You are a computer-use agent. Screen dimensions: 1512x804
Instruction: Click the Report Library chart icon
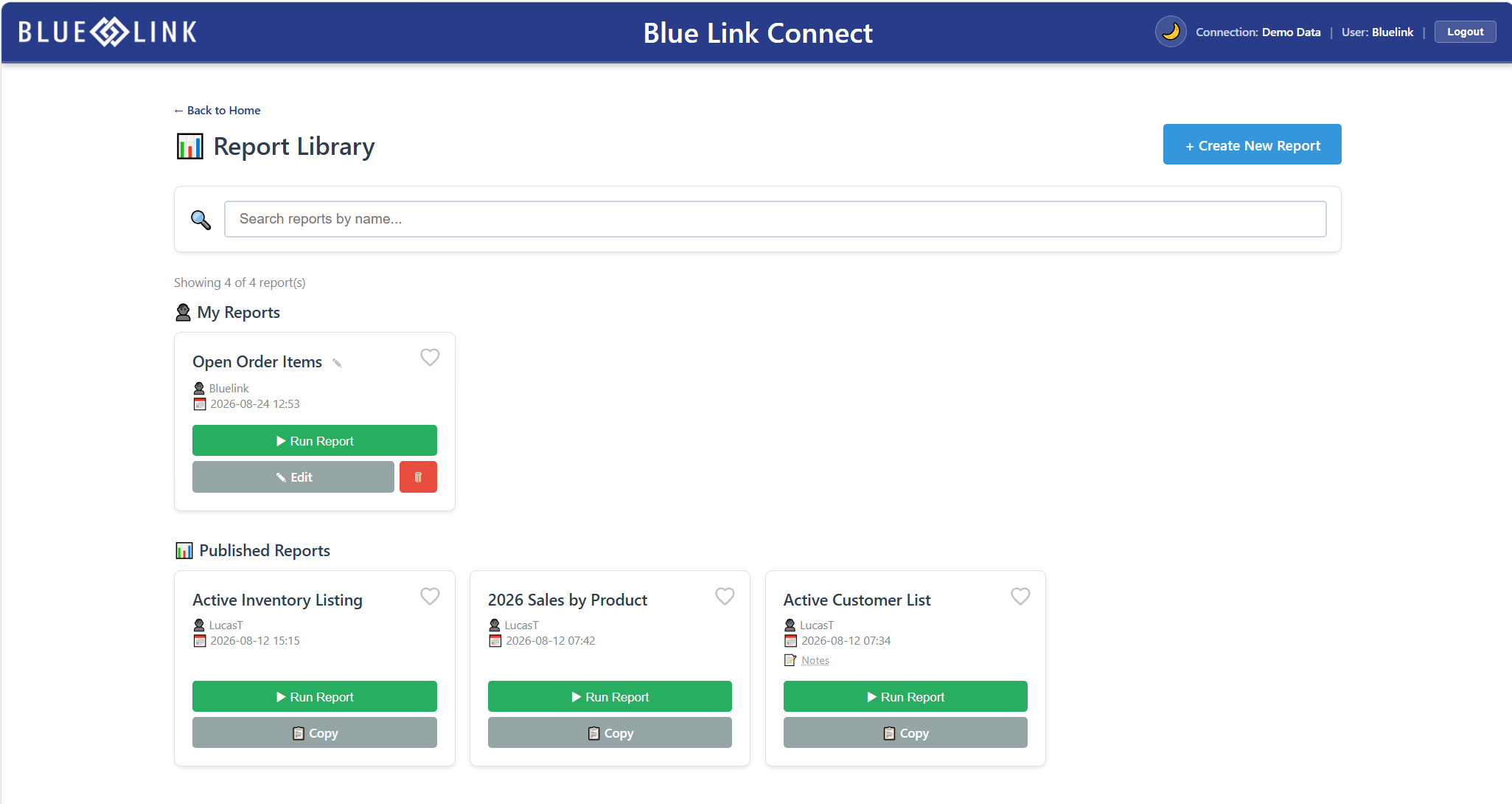tap(190, 146)
